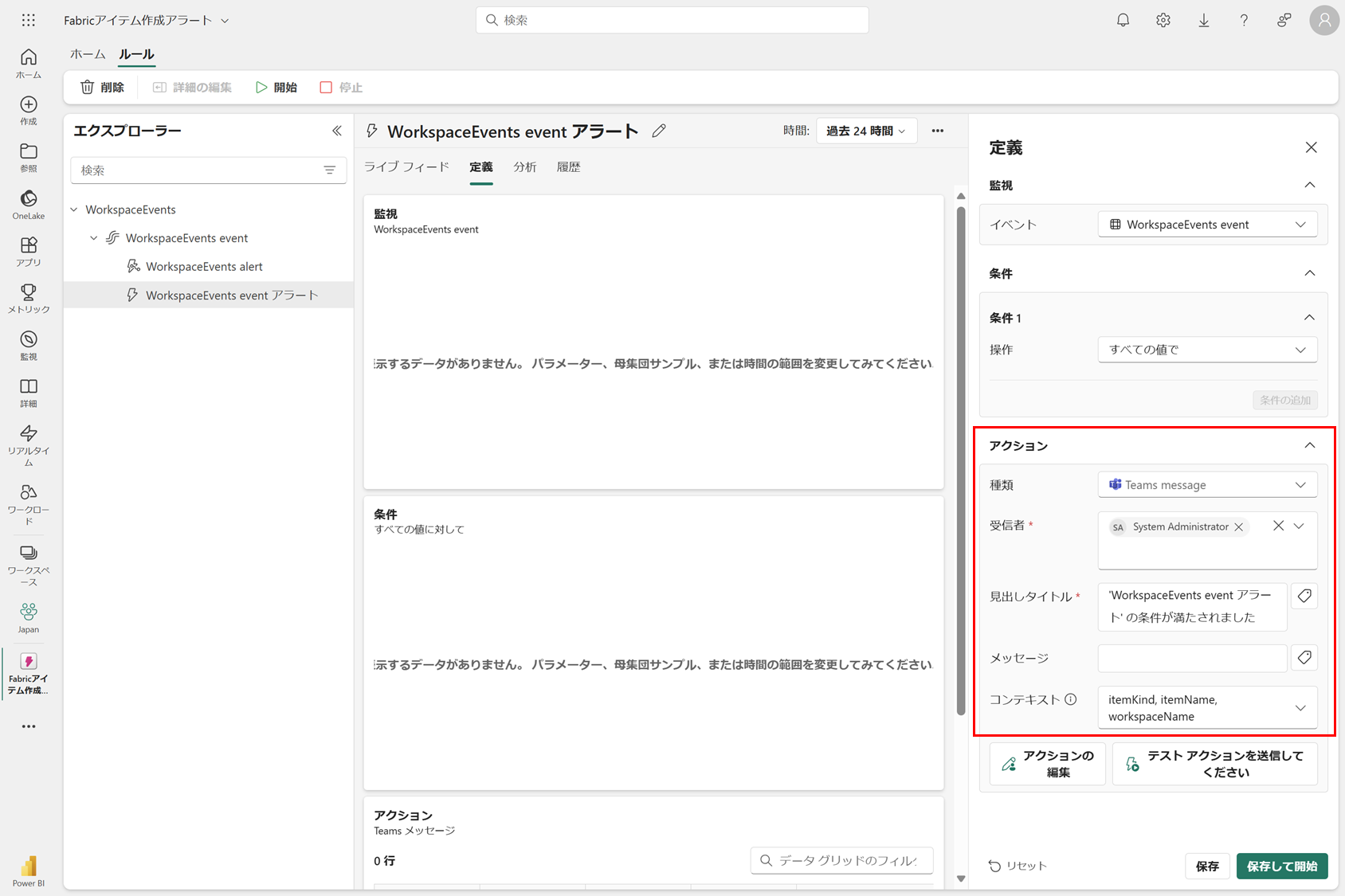Image resolution: width=1345 pixels, height=896 pixels.
Task: Clear all recipients in 受信者 field
Action: (x=1278, y=526)
